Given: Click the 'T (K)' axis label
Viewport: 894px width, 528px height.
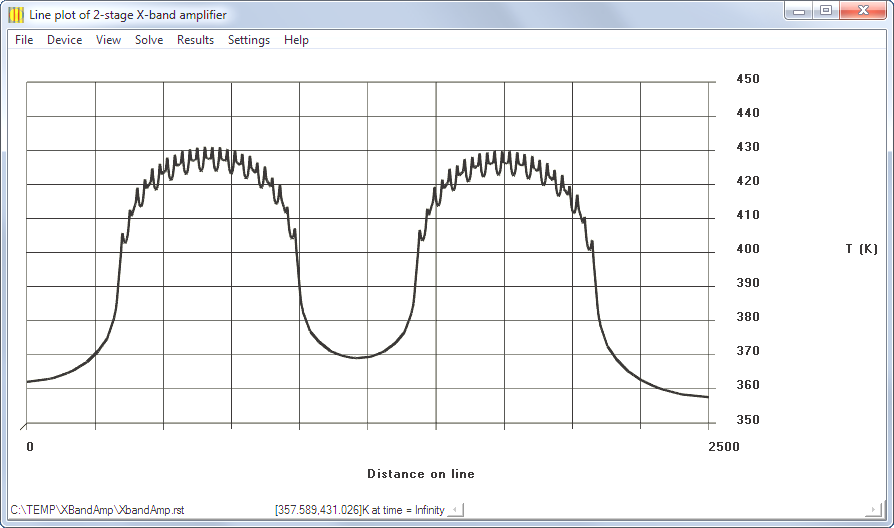Looking at the screenshot, I should click(x=862, y=249).
